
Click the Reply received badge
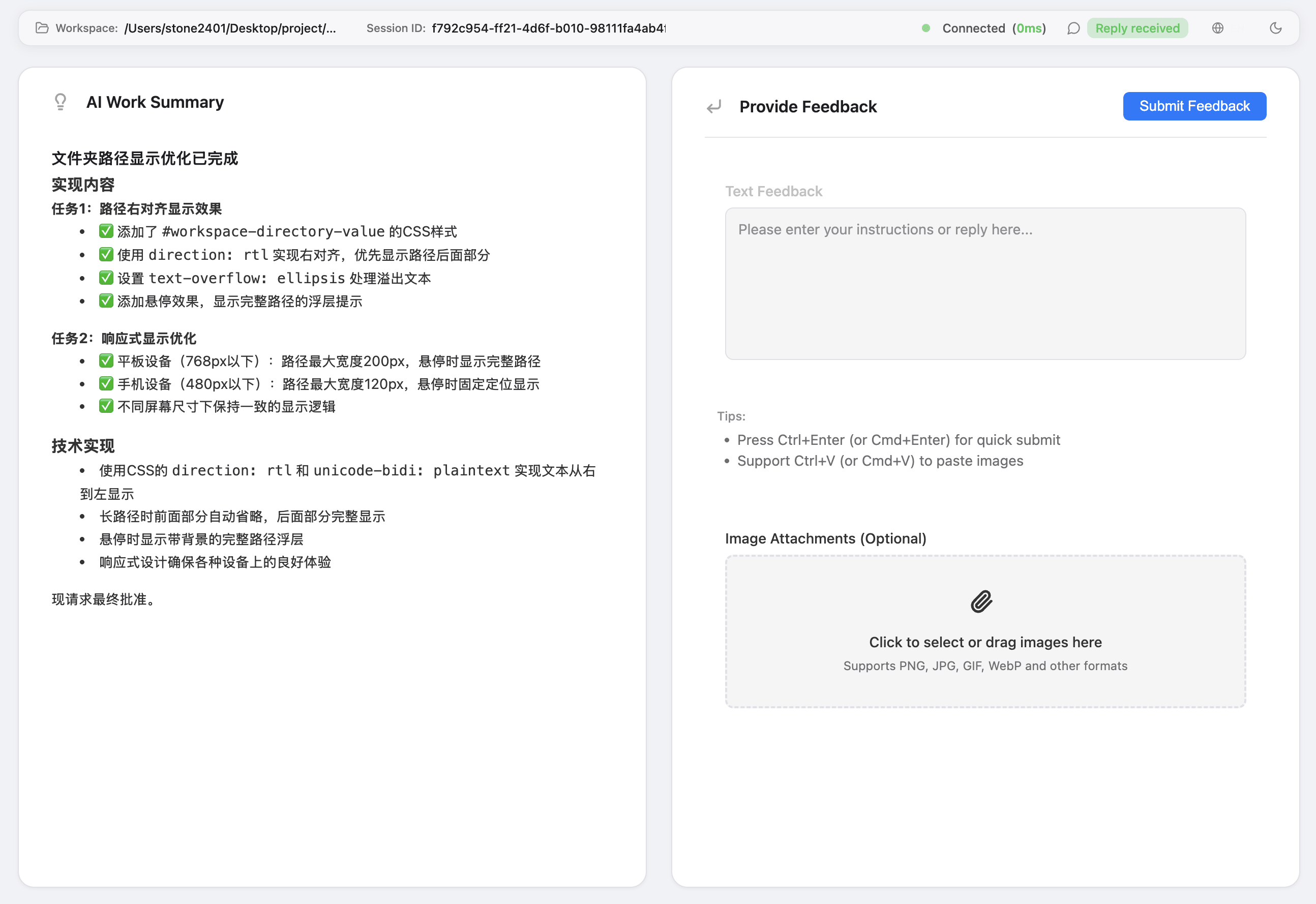(x=1137, y=28)
